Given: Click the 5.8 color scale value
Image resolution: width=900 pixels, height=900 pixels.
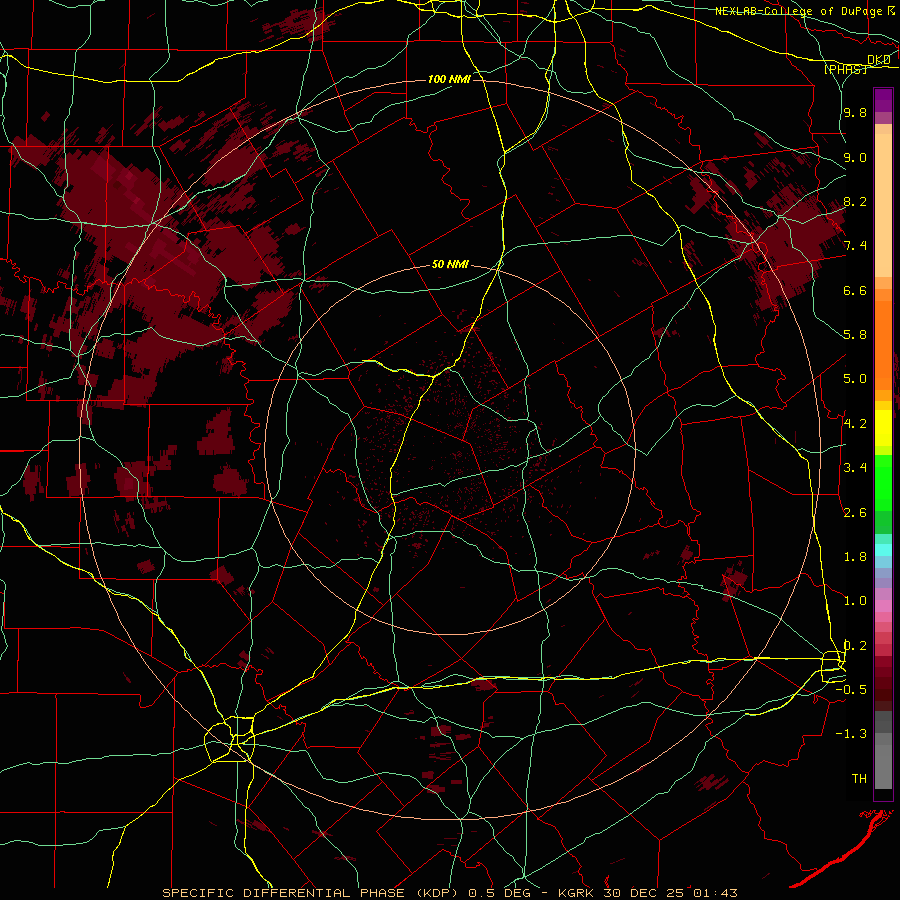Looking at the screenshot, I should coord(855,335).
